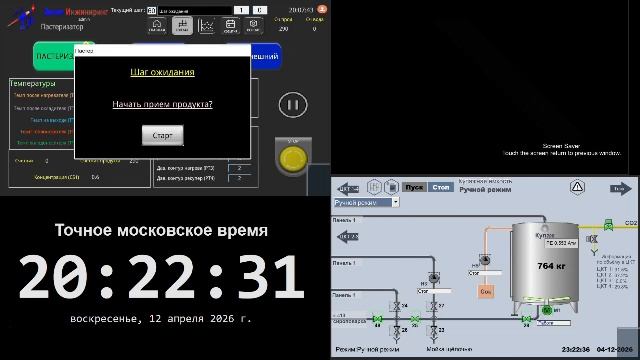640x360 pixels.
Task: Select the green ПАСТЕРИЗ mode button
Action: (x=53, y=56)
